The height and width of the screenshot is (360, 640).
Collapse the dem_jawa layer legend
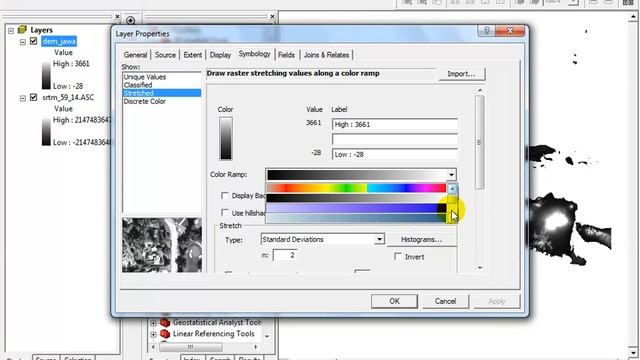[23, 42]
